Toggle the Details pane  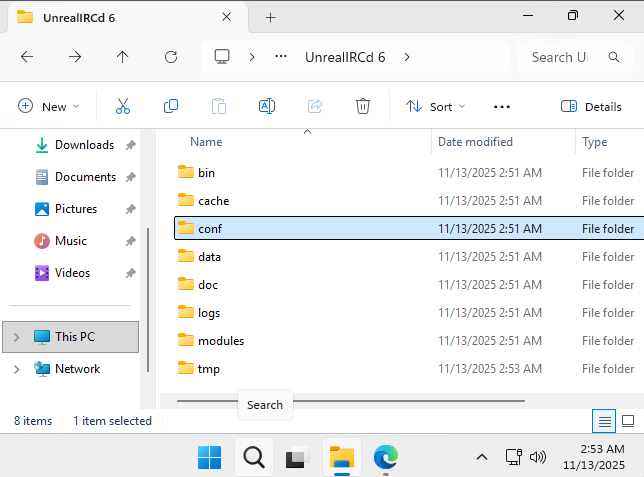tap(591, 106)
